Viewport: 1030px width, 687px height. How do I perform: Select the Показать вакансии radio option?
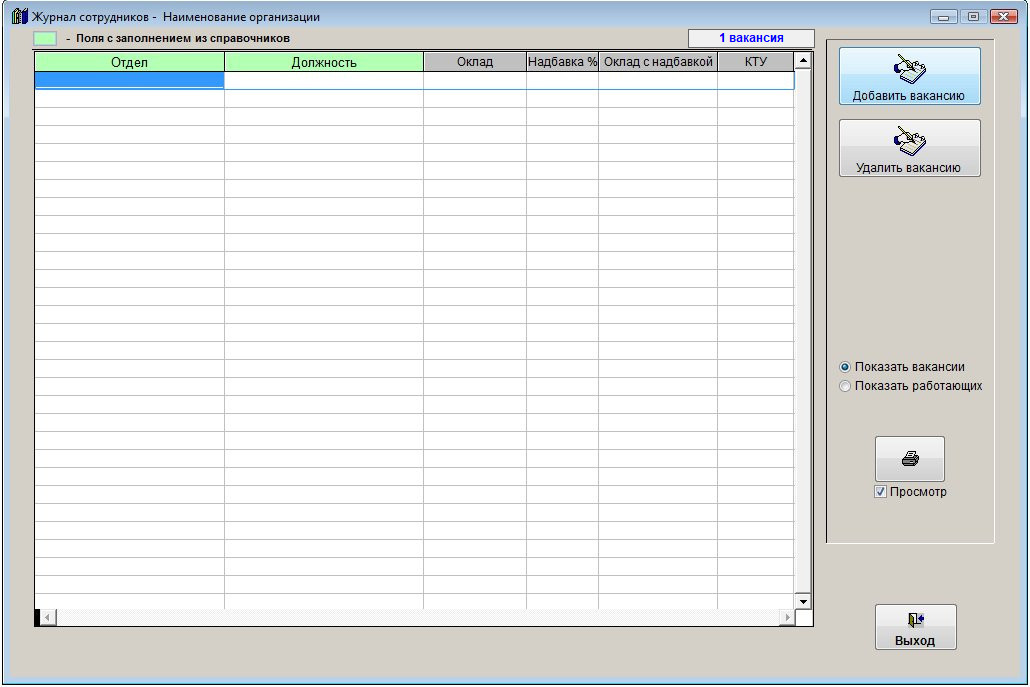pyautogui.click(x=845, y=367)
